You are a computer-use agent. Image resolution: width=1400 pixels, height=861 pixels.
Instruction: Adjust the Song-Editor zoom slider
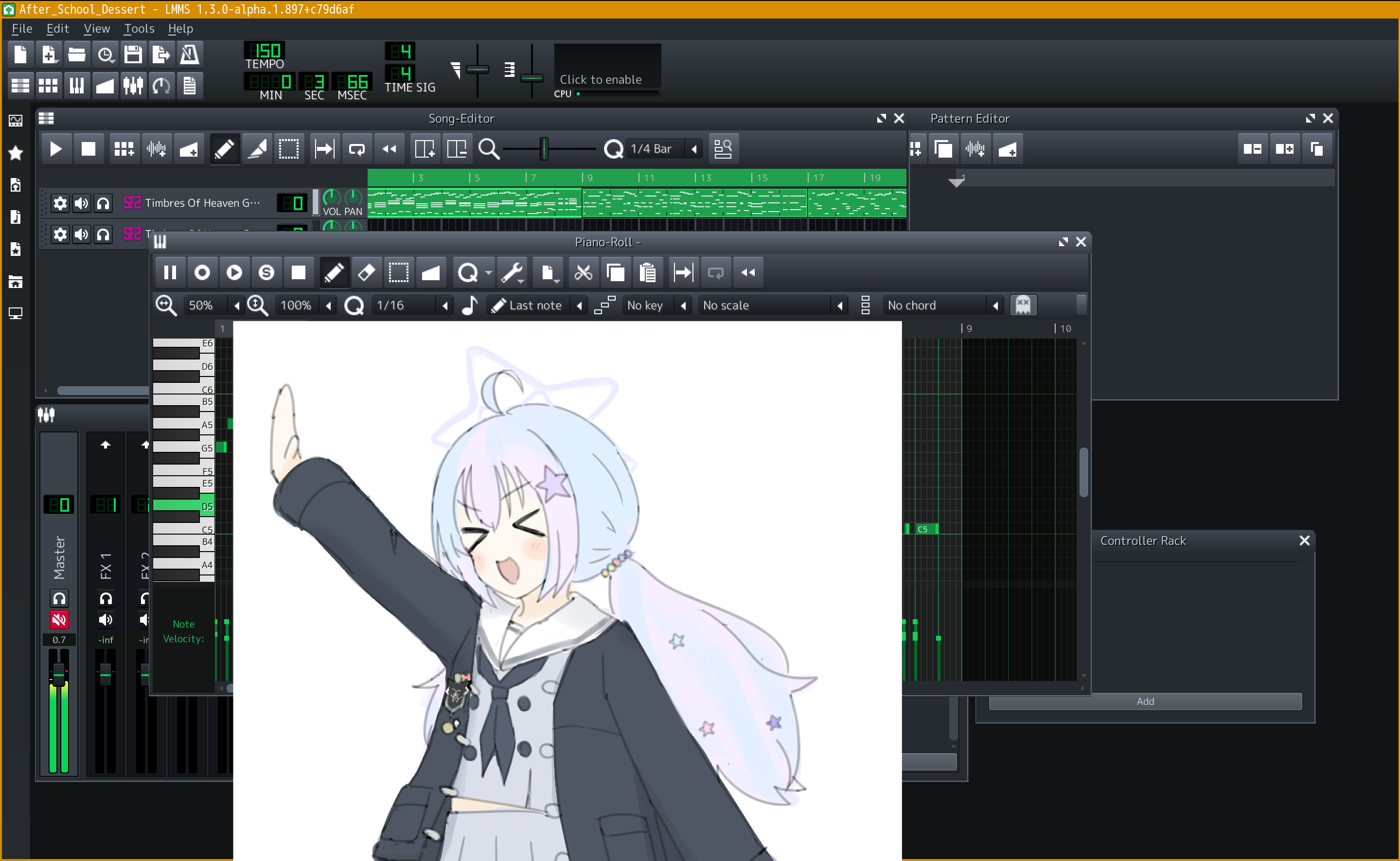(x=545, y=149)
